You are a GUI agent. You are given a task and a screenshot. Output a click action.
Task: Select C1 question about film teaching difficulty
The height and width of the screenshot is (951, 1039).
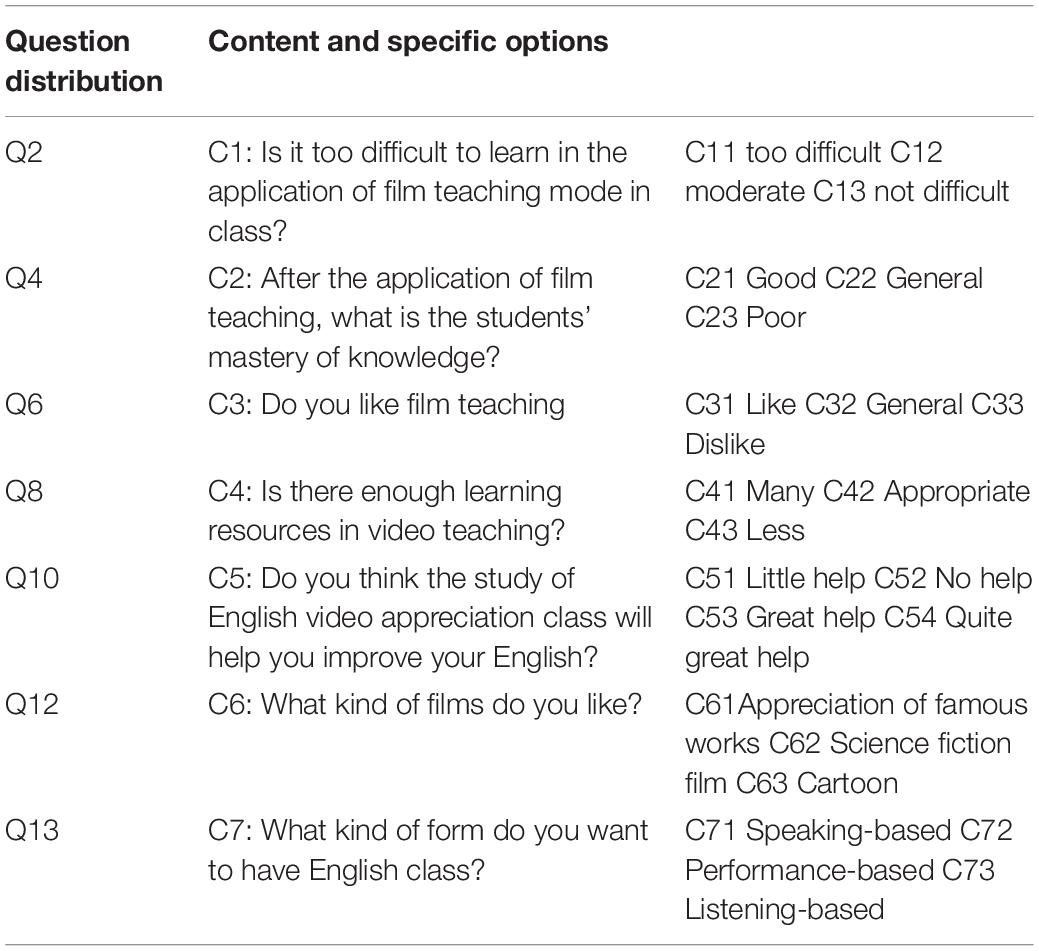[x=429, y=192]
